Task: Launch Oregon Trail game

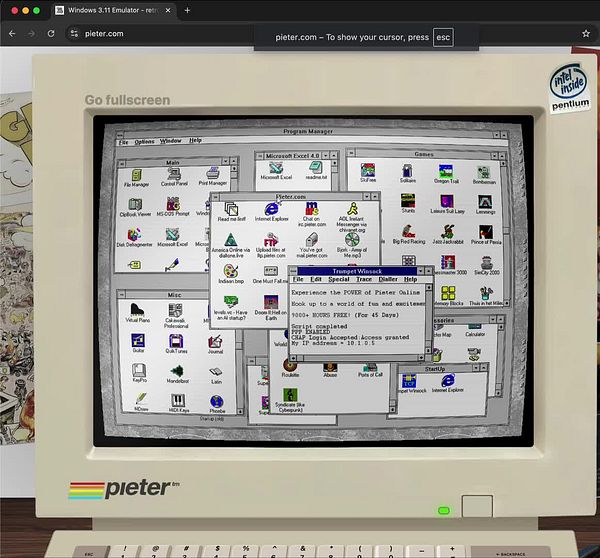Action: coord(446,174)
